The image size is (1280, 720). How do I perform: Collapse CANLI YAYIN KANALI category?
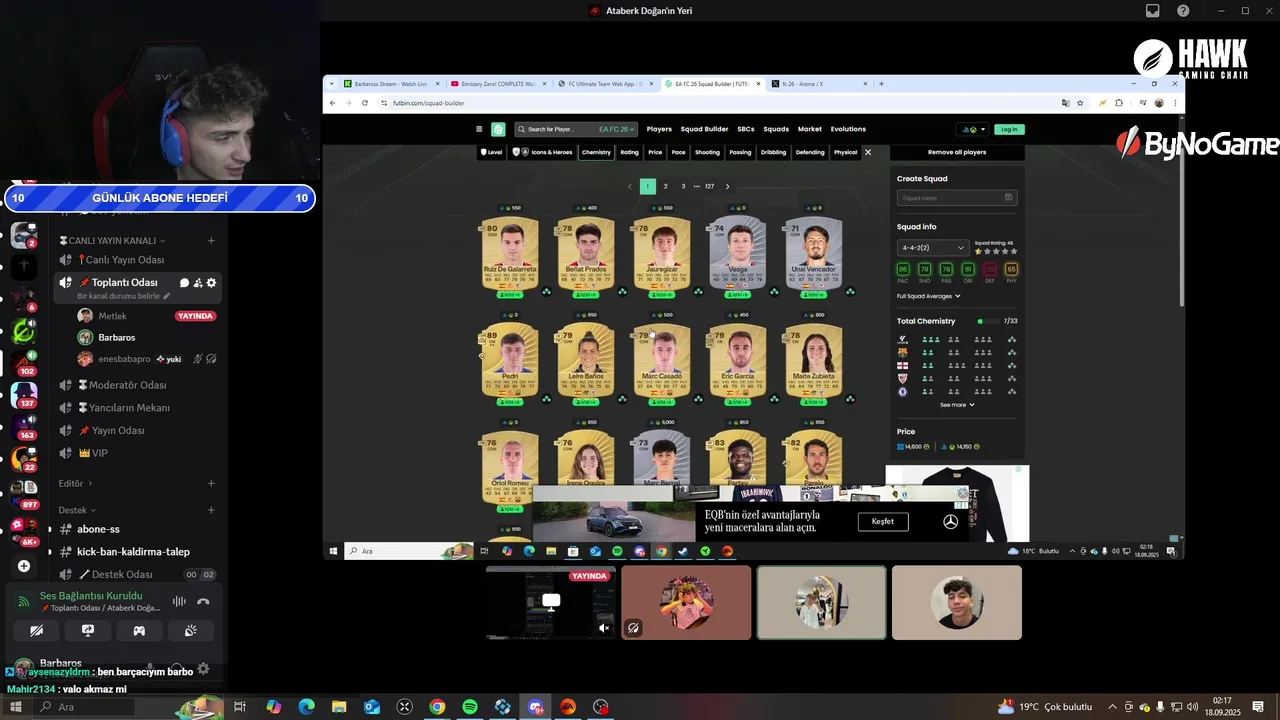pos(112,240)
